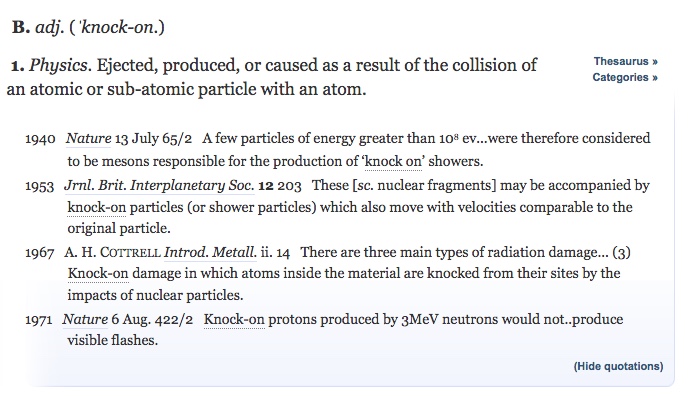This screenshot has width=696, height=408.
Task: Click the 1953 quotation year
Action: pos(40,186)
